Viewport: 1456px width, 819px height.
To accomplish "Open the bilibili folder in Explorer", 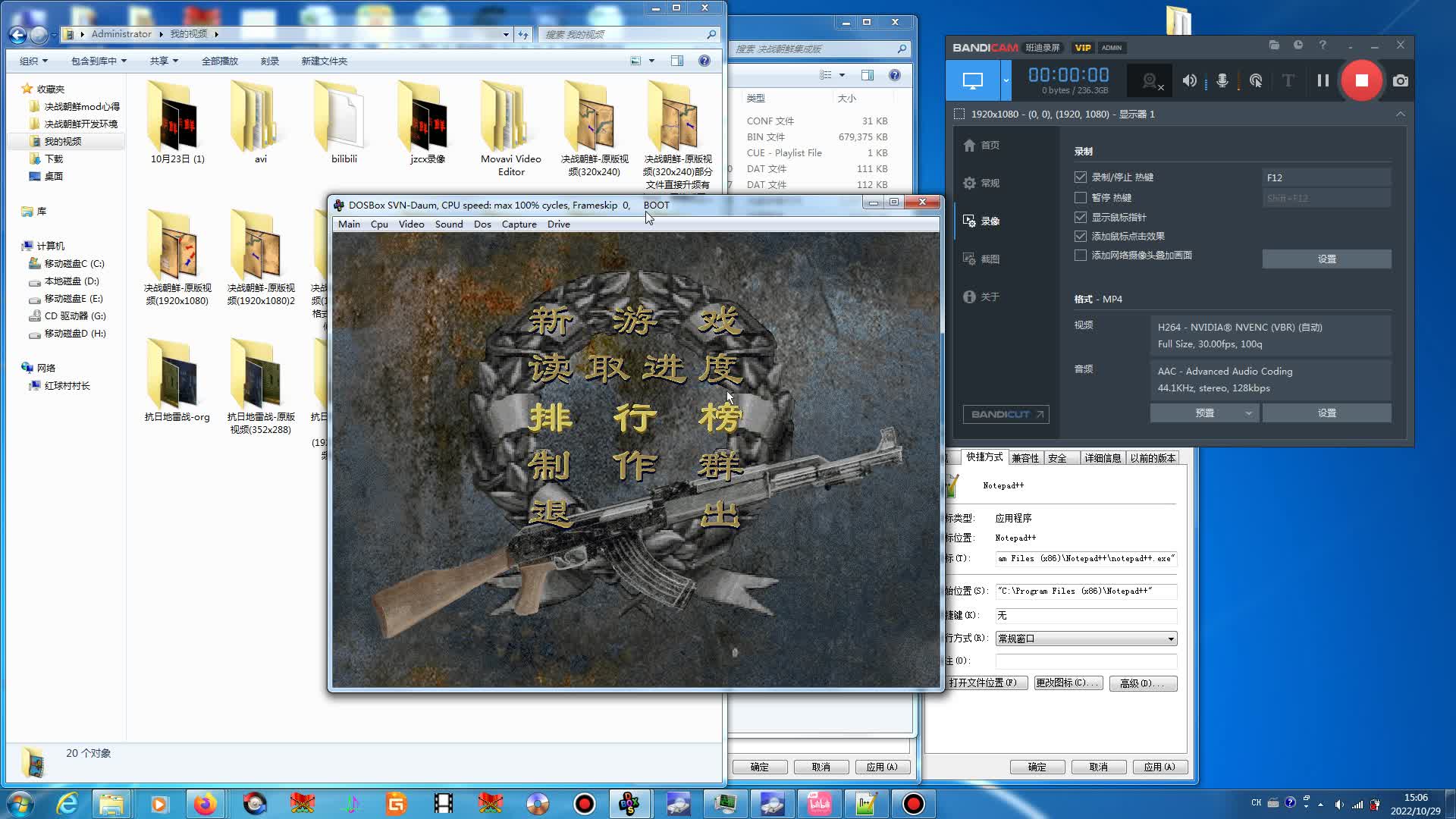I will (344, 122).
